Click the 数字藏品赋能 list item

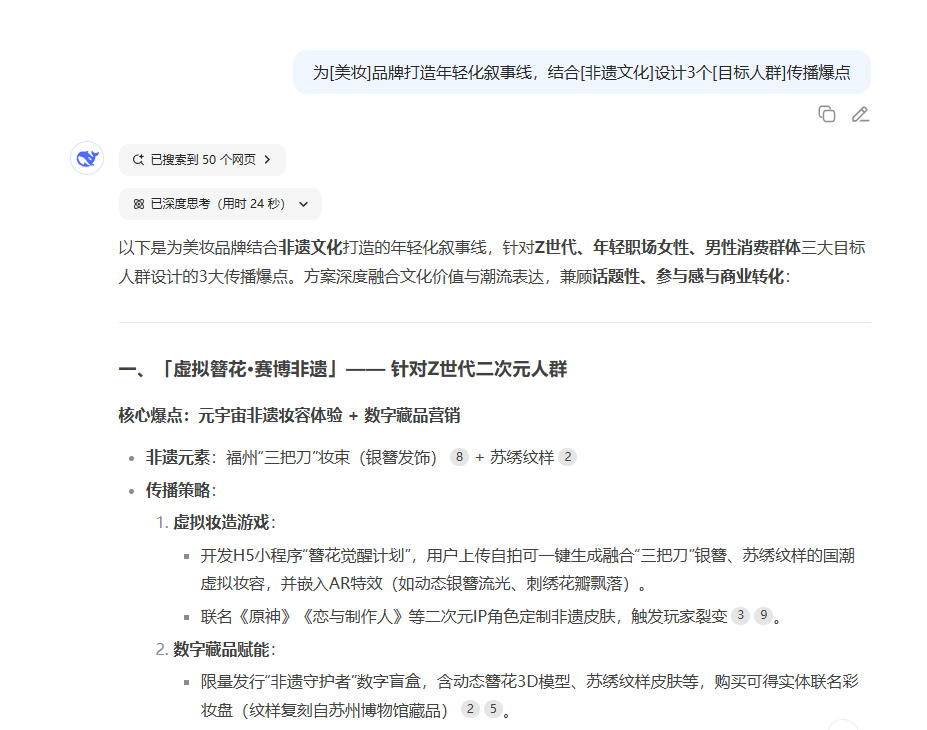click(x=222, y=649)
